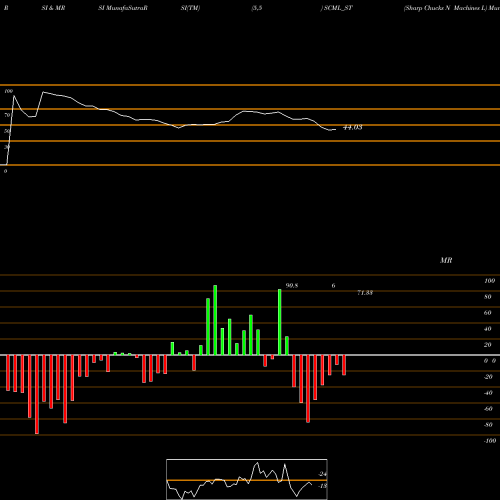Click the MR panel title

point(446,260)
